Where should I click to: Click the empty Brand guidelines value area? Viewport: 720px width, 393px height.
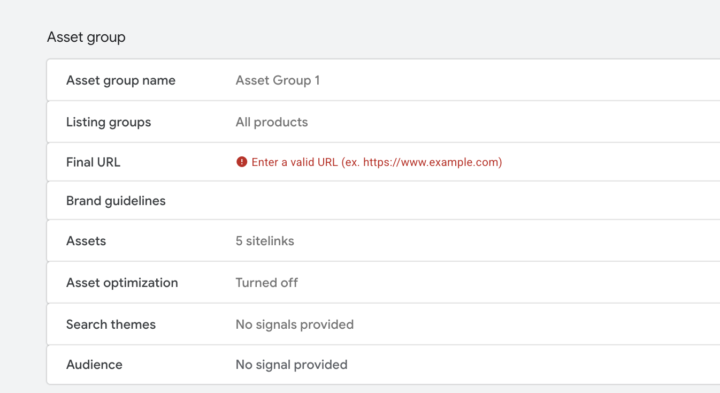click(x=478, y=201)
